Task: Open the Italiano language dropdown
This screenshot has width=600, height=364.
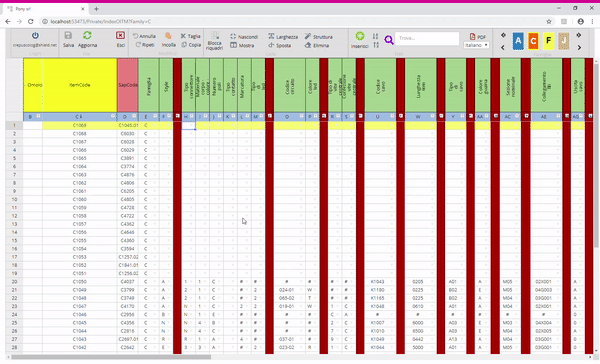Action: (x=476, y=45)
